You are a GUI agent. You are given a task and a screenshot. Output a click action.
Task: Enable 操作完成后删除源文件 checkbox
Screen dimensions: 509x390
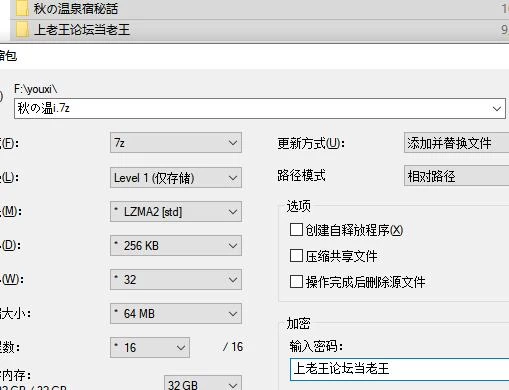click(x=296, y=282)
